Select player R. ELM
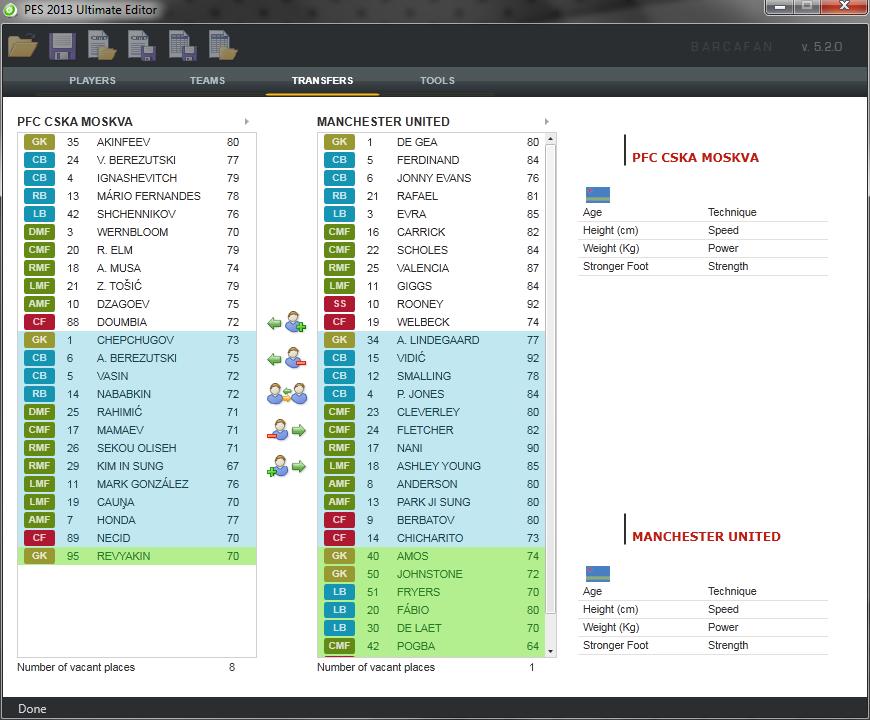Screen dimensions: 870x720 click(x=136, y=250)
